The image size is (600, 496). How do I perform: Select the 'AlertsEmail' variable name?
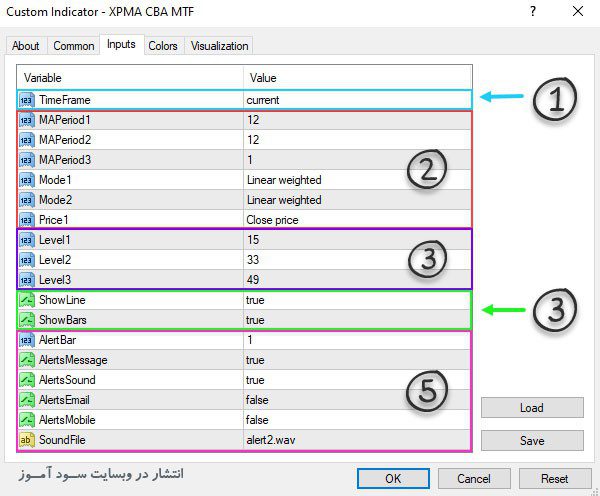point(64,400)
